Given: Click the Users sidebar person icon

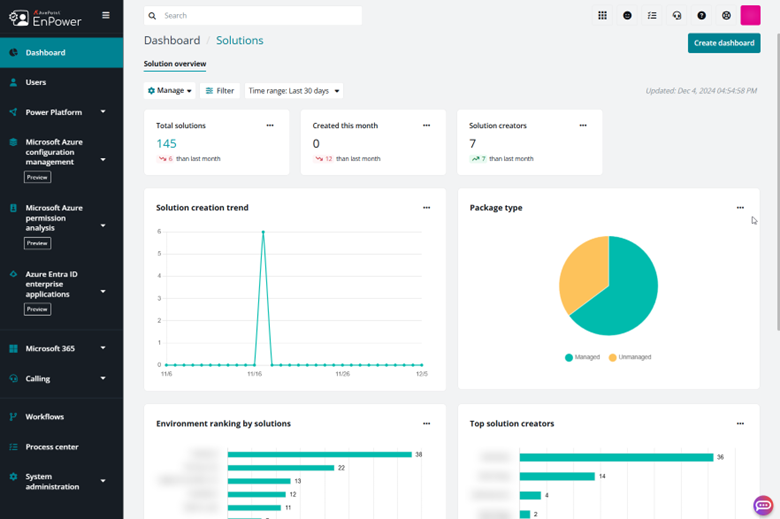Looking at the screenshot, I should (x=13, y=82).
